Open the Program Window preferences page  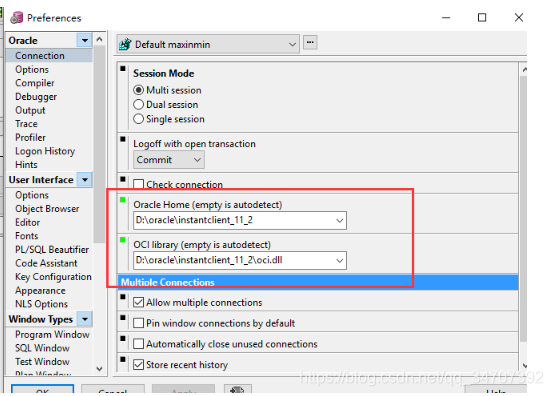coord(52,335)
